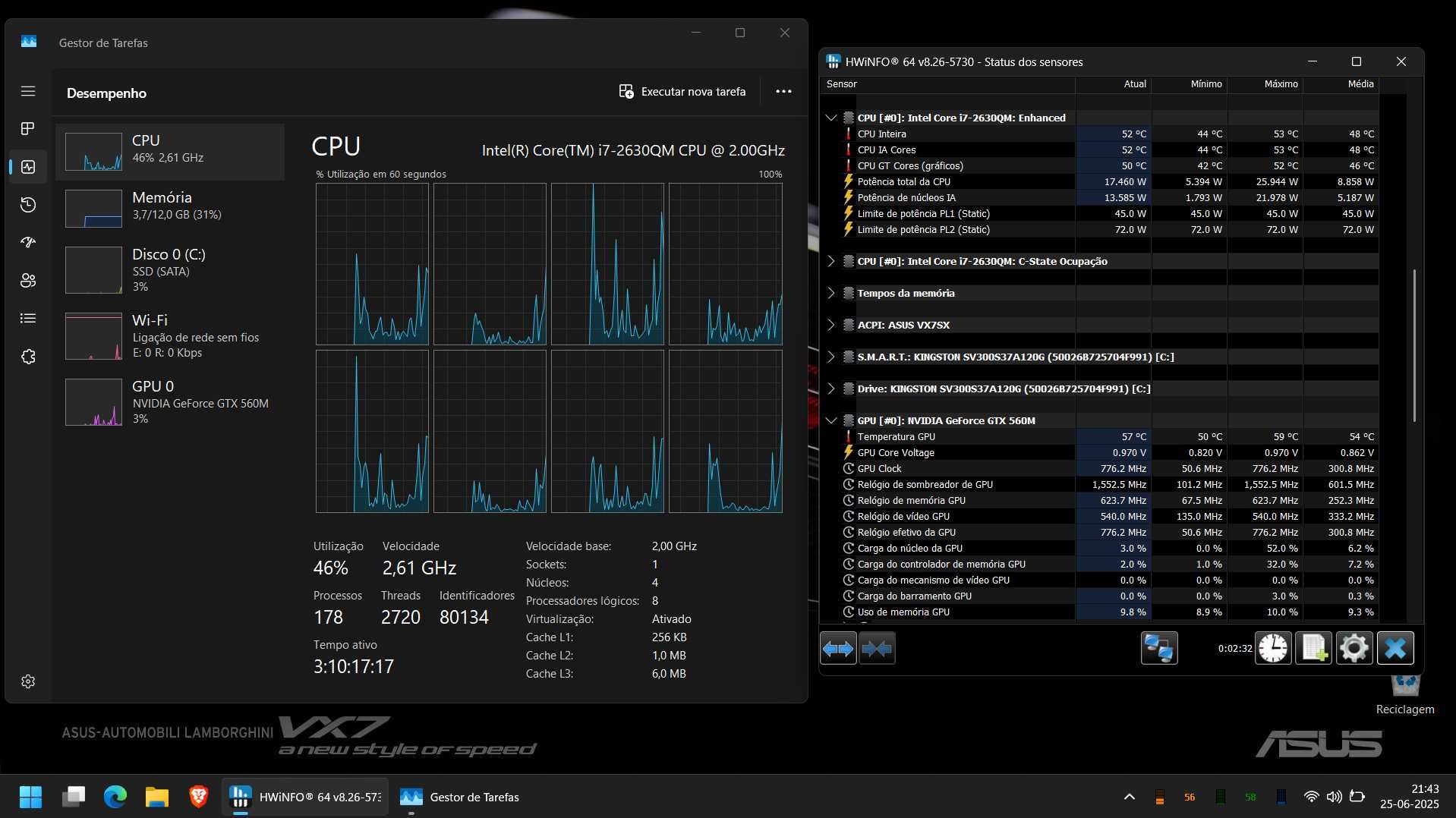The width and height of the screenshot is (1456, 818).
Task: Click Executar nova tarefa button
Action: point(682,91)
